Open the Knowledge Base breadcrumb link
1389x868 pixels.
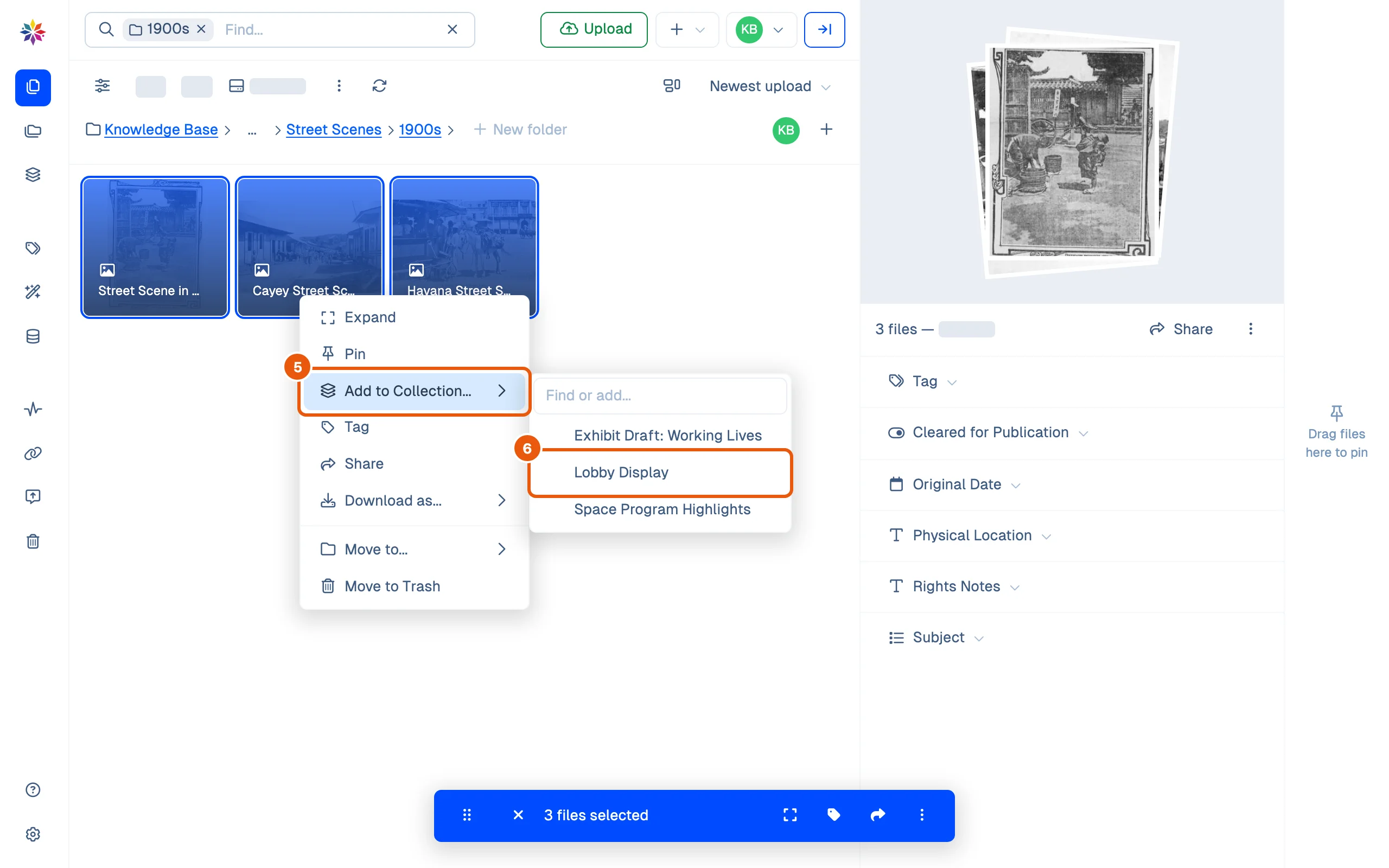(161, 130)
